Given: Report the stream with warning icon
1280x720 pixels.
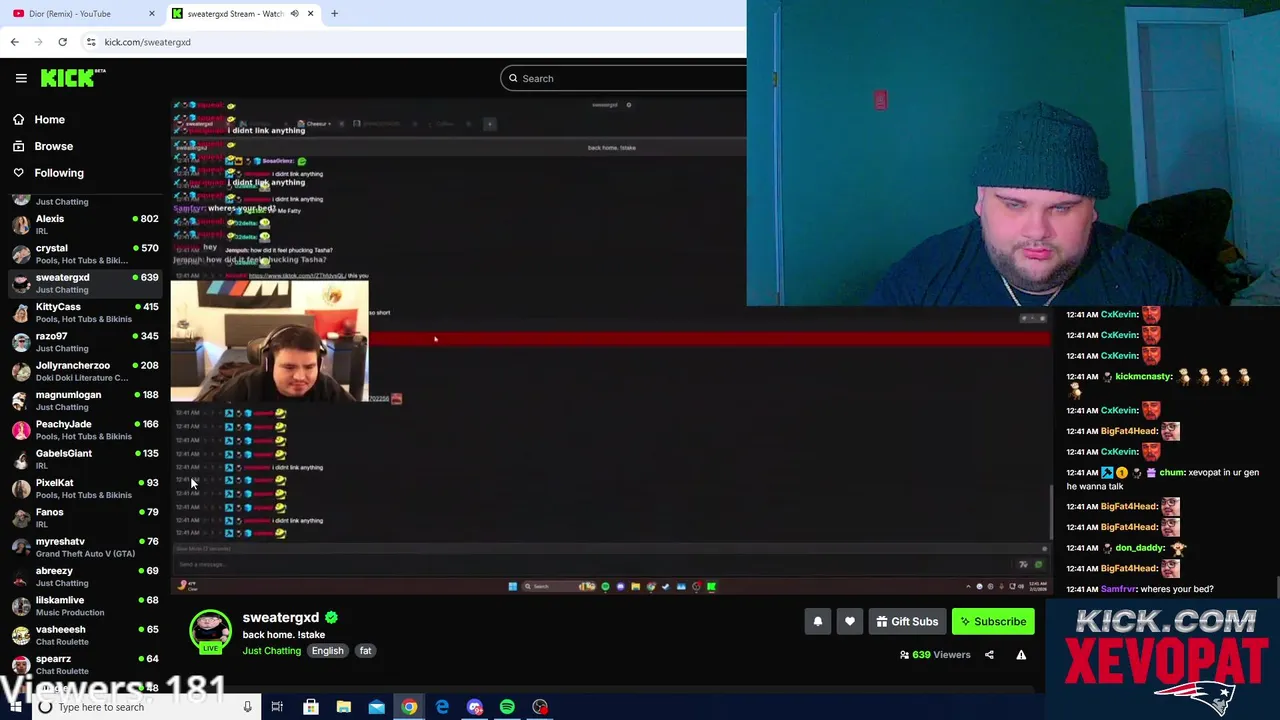Looking at the screenshot, I should pos(1021,655).
